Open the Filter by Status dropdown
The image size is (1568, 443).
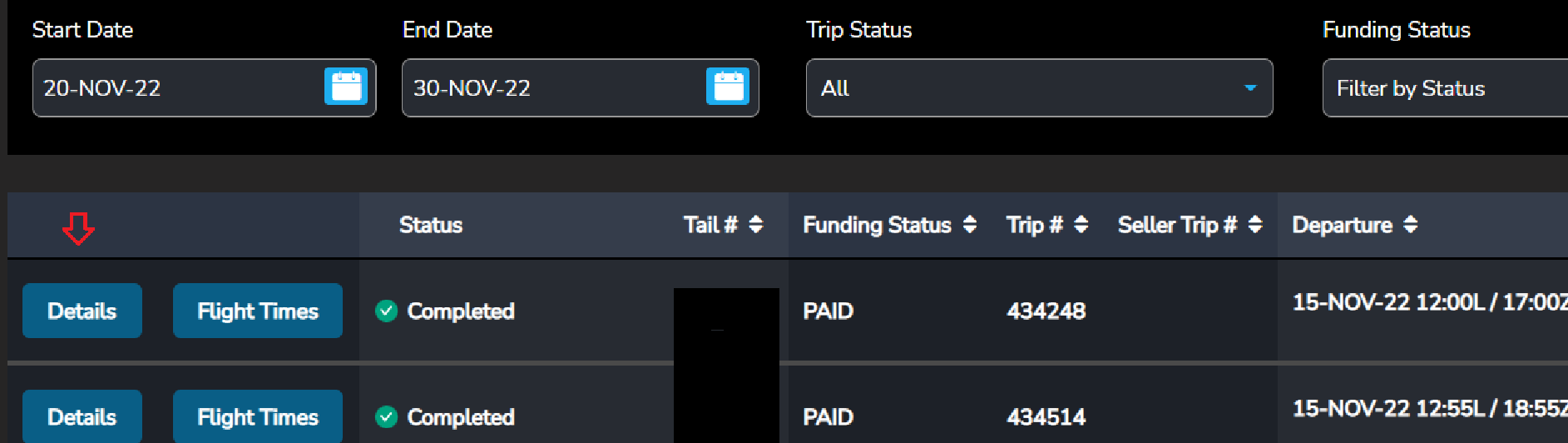tap(1443, 88)
